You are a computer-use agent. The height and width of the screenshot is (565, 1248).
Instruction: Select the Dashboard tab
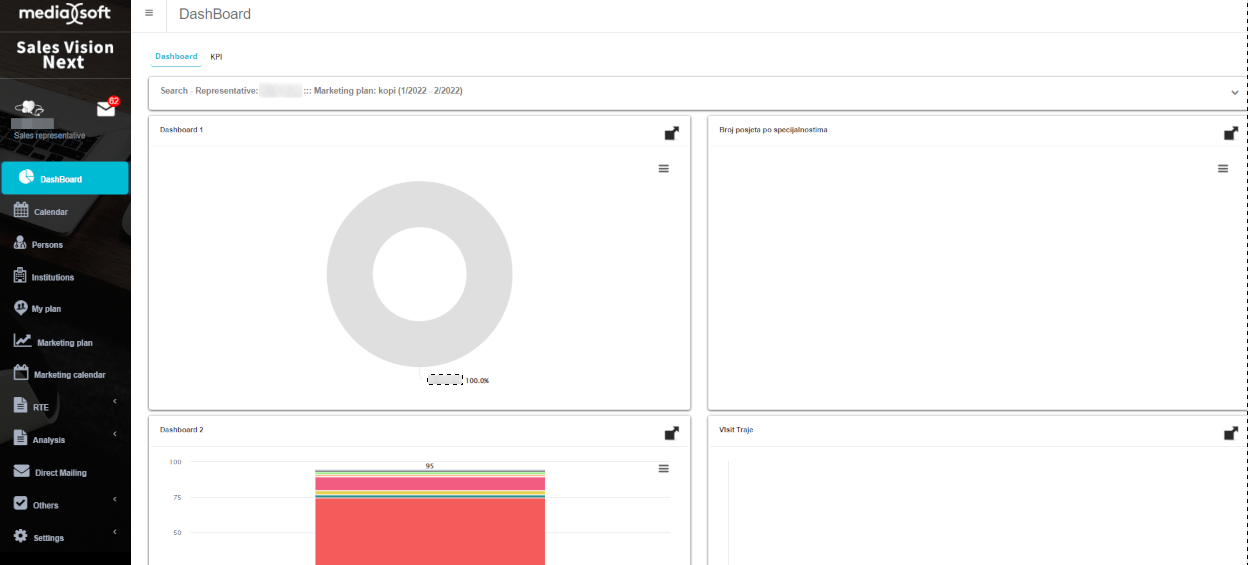(x=176, y=57)
